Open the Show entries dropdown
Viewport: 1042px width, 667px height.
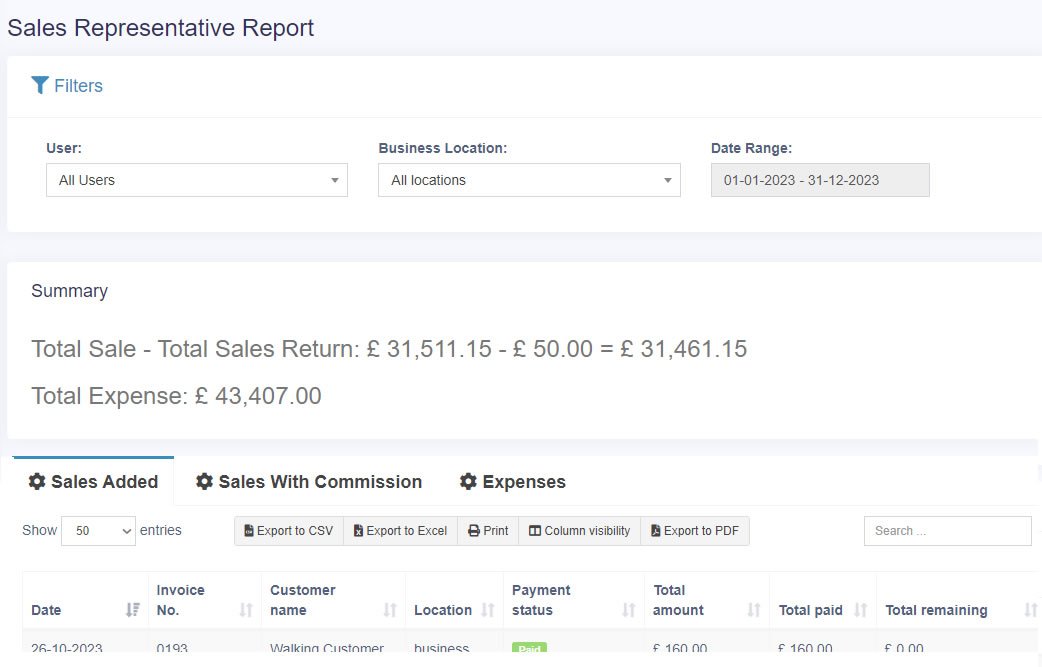point(97,531)
